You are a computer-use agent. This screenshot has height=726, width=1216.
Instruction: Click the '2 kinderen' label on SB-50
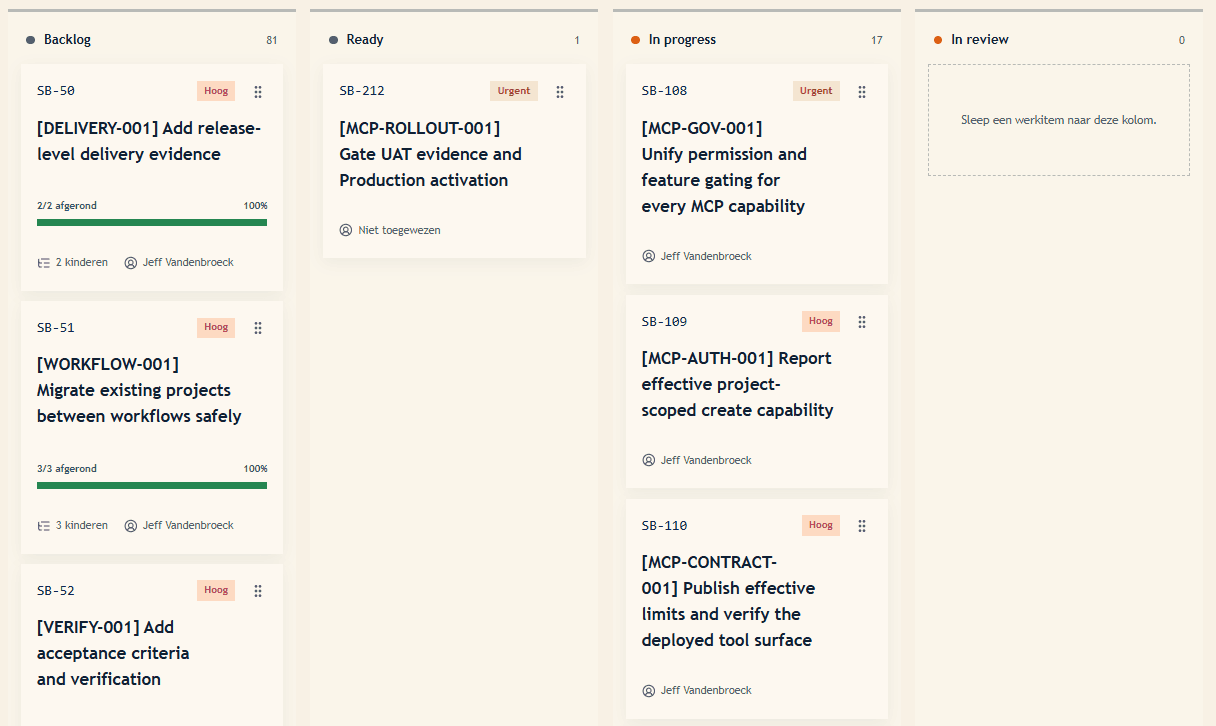pyautogui.click(x=82, y=263)
